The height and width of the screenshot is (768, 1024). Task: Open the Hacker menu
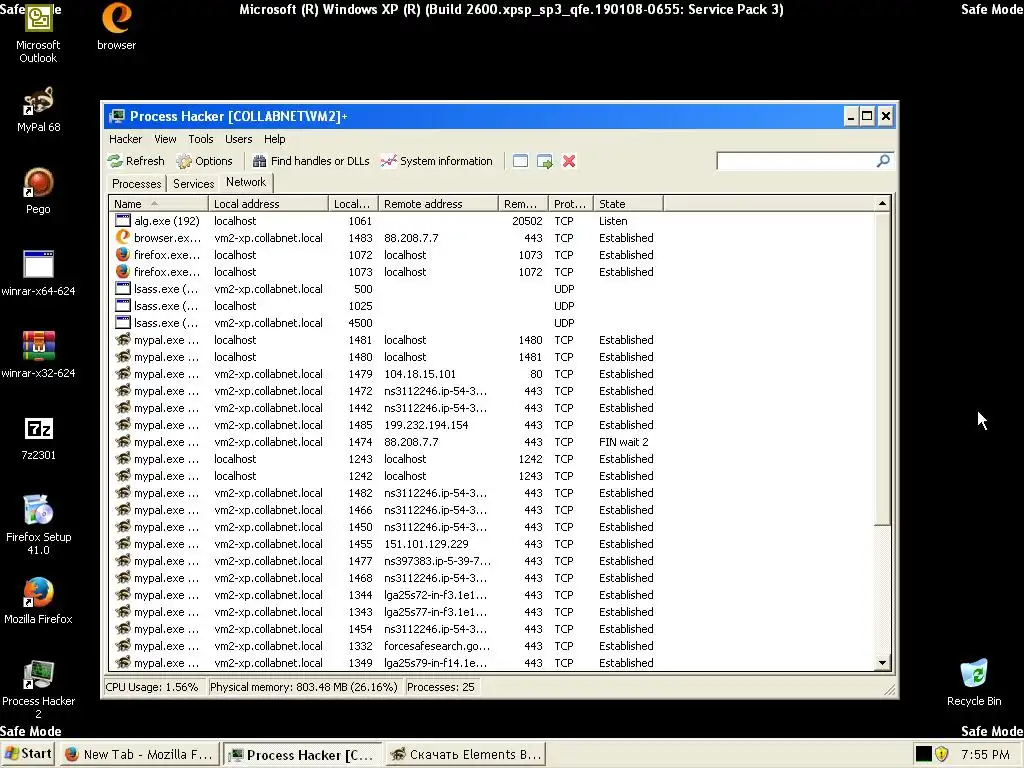point(125,139)
